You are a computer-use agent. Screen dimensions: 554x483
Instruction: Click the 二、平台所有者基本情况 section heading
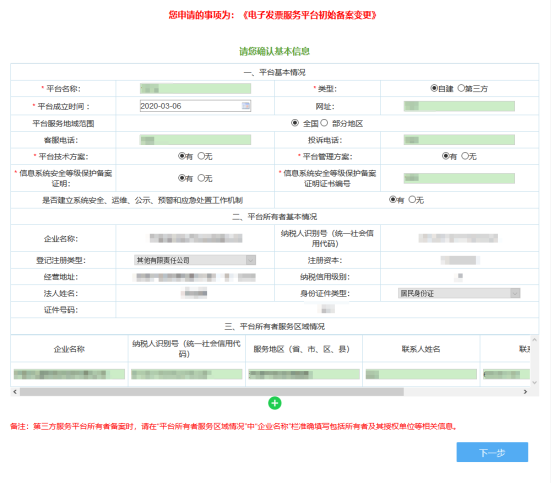click(x=275, y=217)
